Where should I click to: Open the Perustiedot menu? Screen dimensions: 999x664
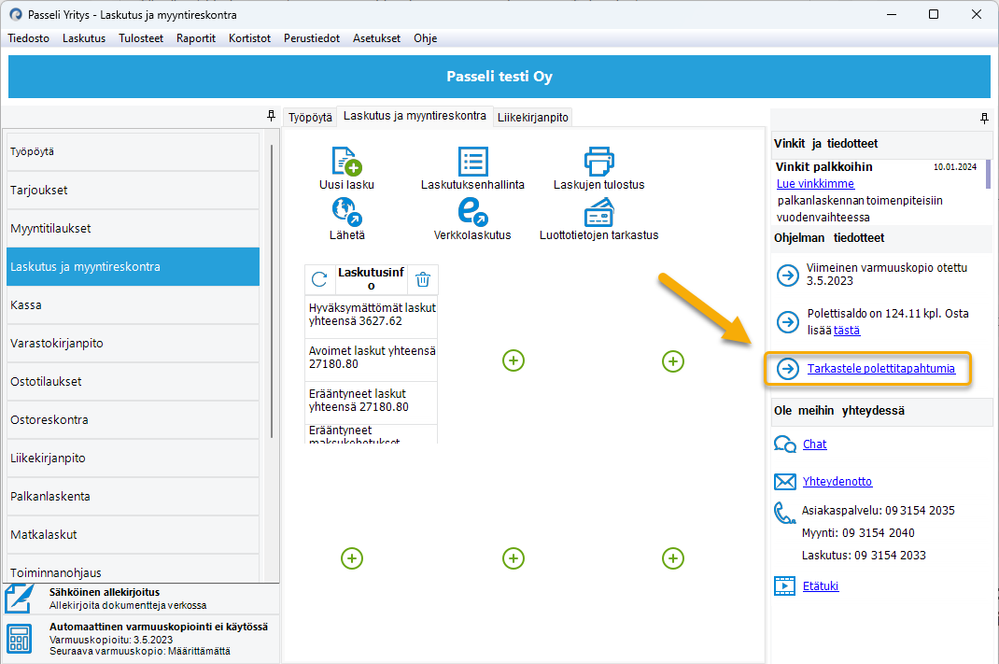pos(312,38)
